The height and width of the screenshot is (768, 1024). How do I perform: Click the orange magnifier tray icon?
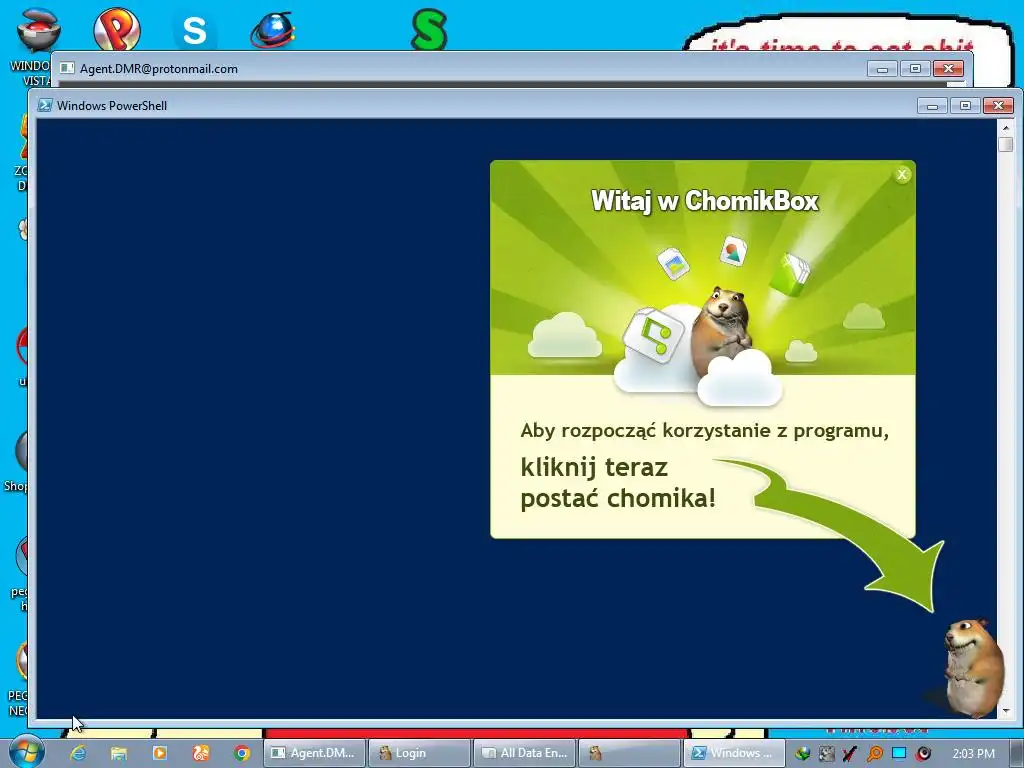(874, 754)
